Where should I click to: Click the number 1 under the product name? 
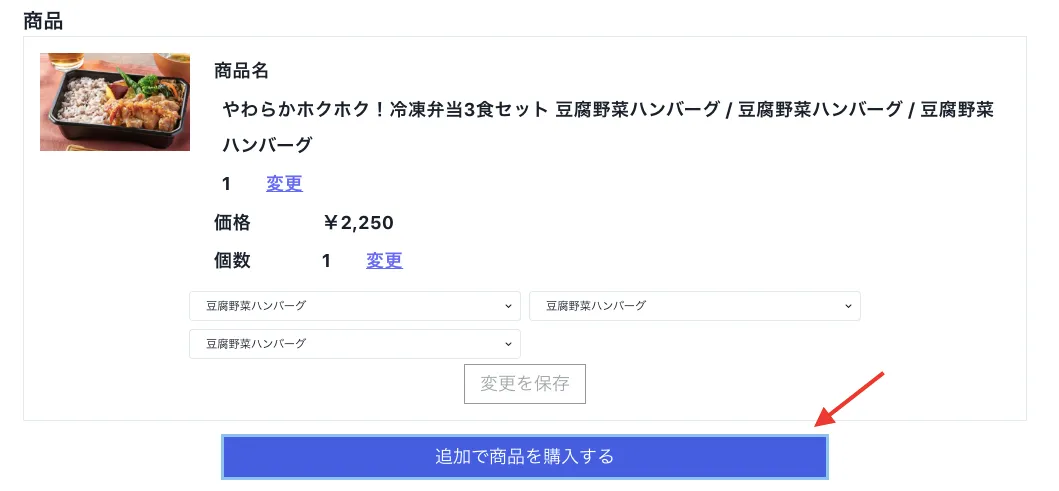227,184
